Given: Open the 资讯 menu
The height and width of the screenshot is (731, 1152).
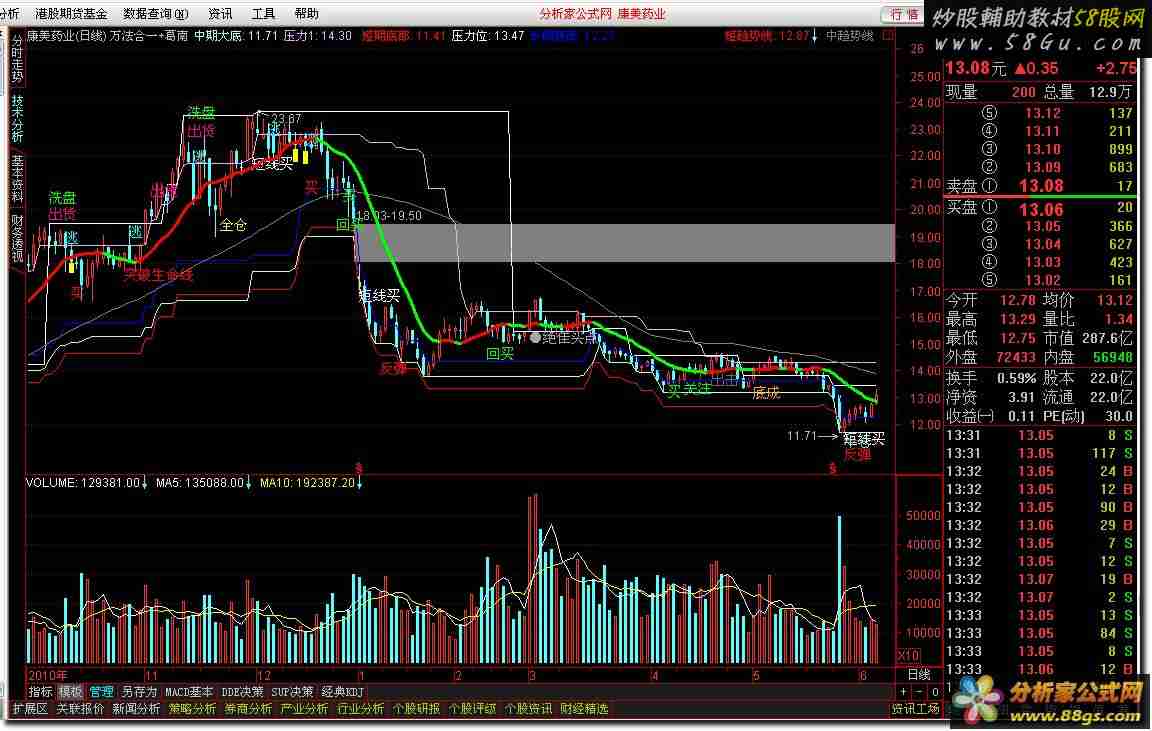Looking at the screenshot, I should [x=220, y=14].
